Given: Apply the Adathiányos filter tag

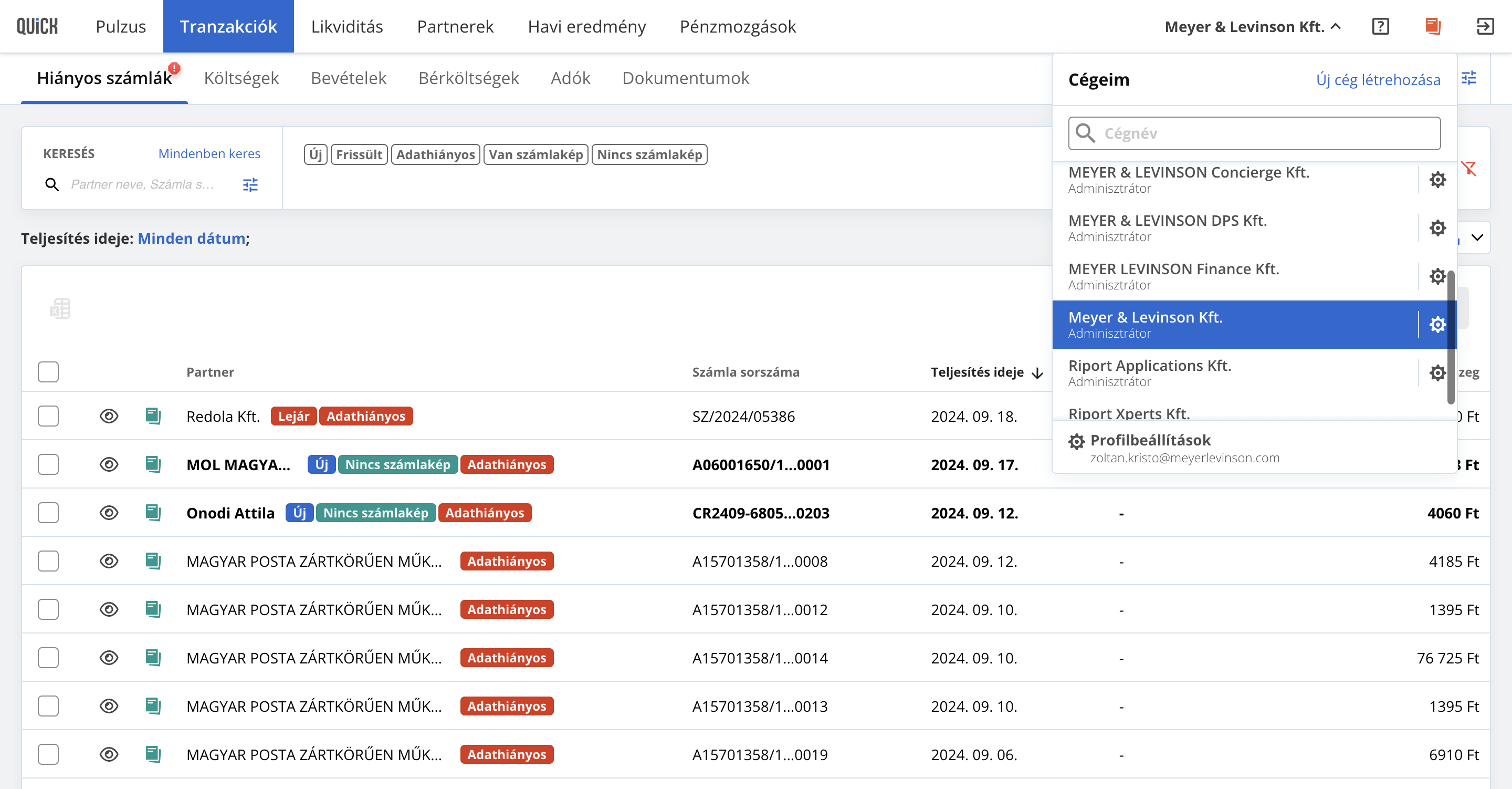Looking at the screenshot, I should click(435, 154).
